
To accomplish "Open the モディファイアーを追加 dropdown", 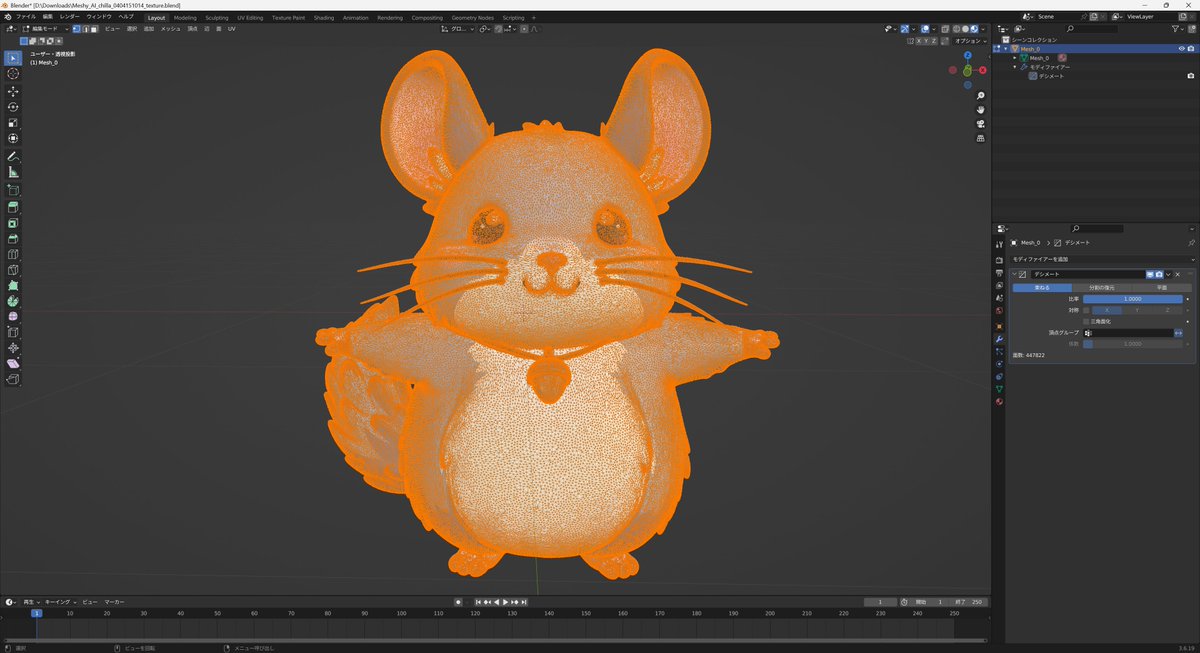I will click(1102, 259).
